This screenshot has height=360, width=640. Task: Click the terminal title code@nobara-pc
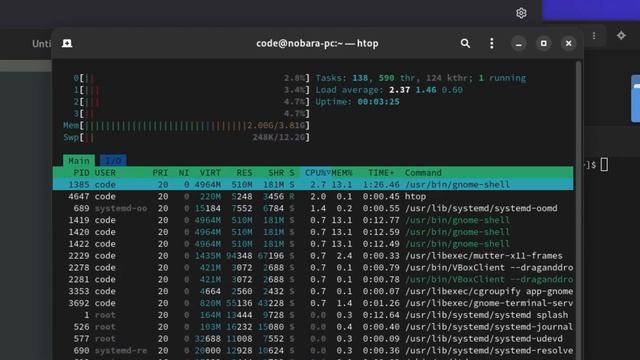317,43
